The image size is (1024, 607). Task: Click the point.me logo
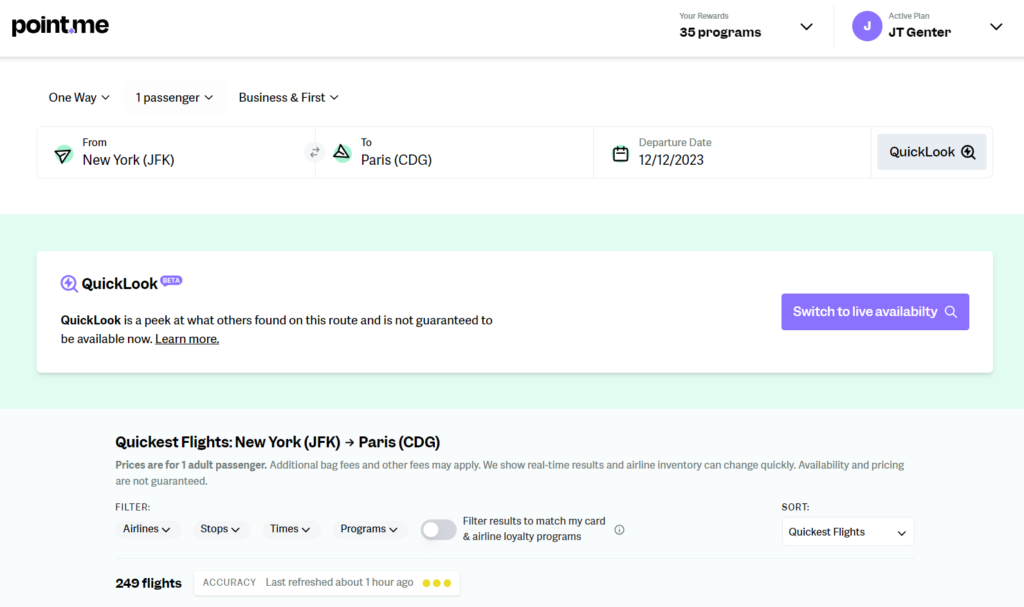click(x=59, y=26)
